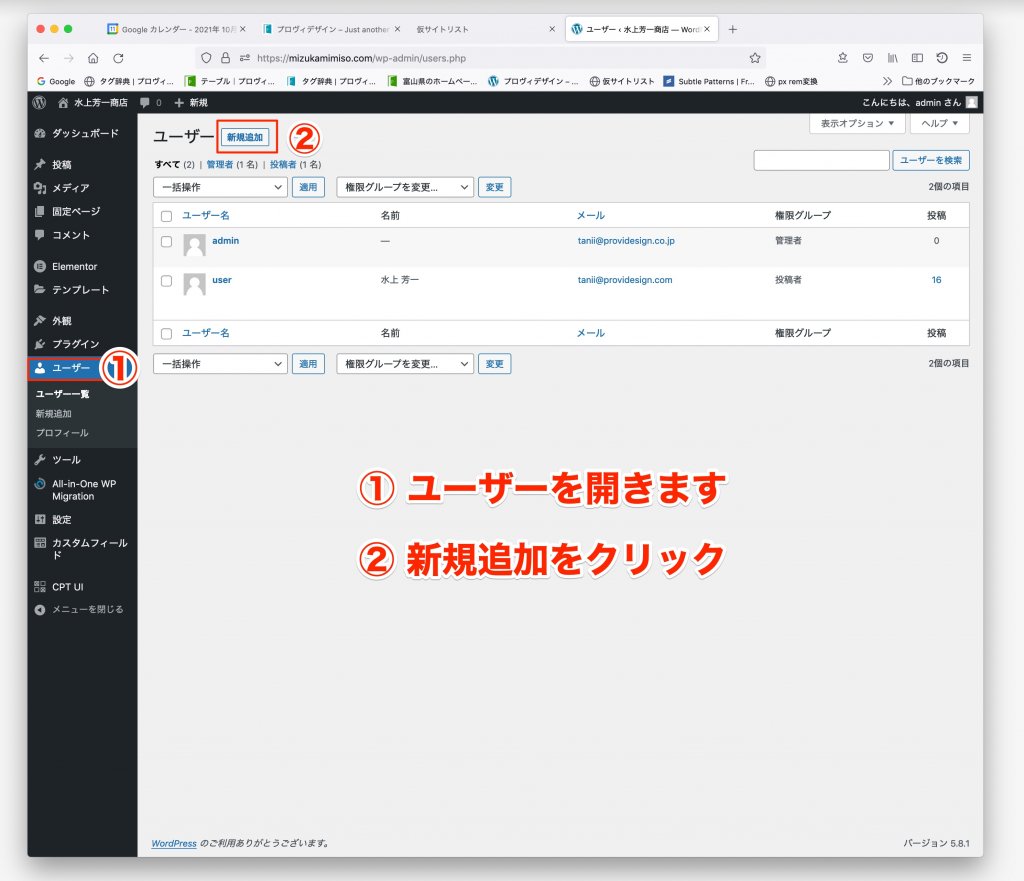Collapse the sidebar with メニューを閉じる
The width and height of the screenshot is (1024, 881).
tap(86, 609)
